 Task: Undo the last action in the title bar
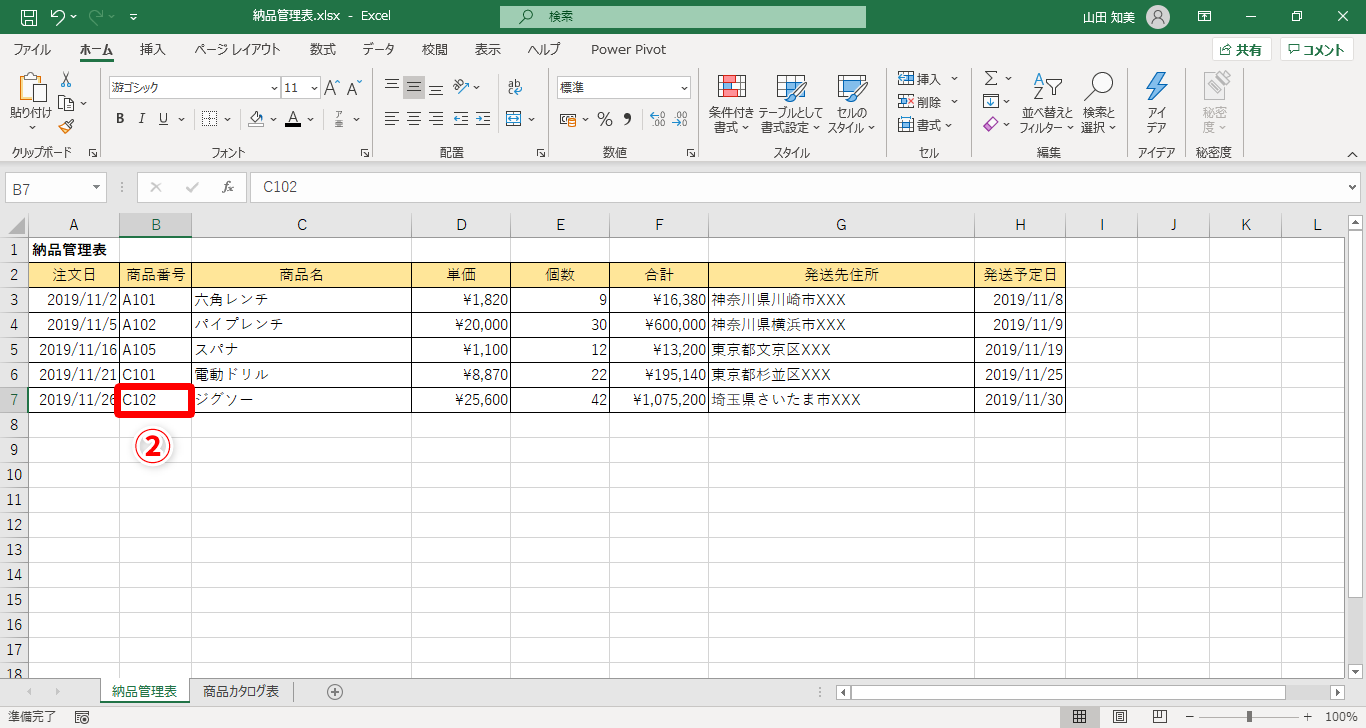(58, 17)
